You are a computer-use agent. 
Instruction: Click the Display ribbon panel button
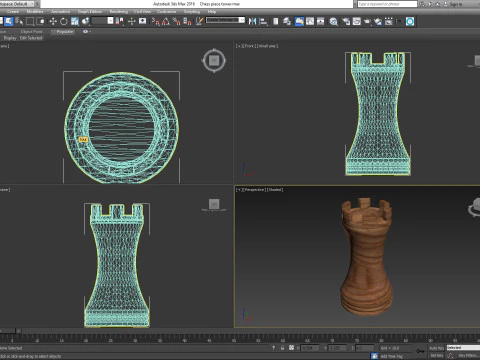click(x=10, y=38)
